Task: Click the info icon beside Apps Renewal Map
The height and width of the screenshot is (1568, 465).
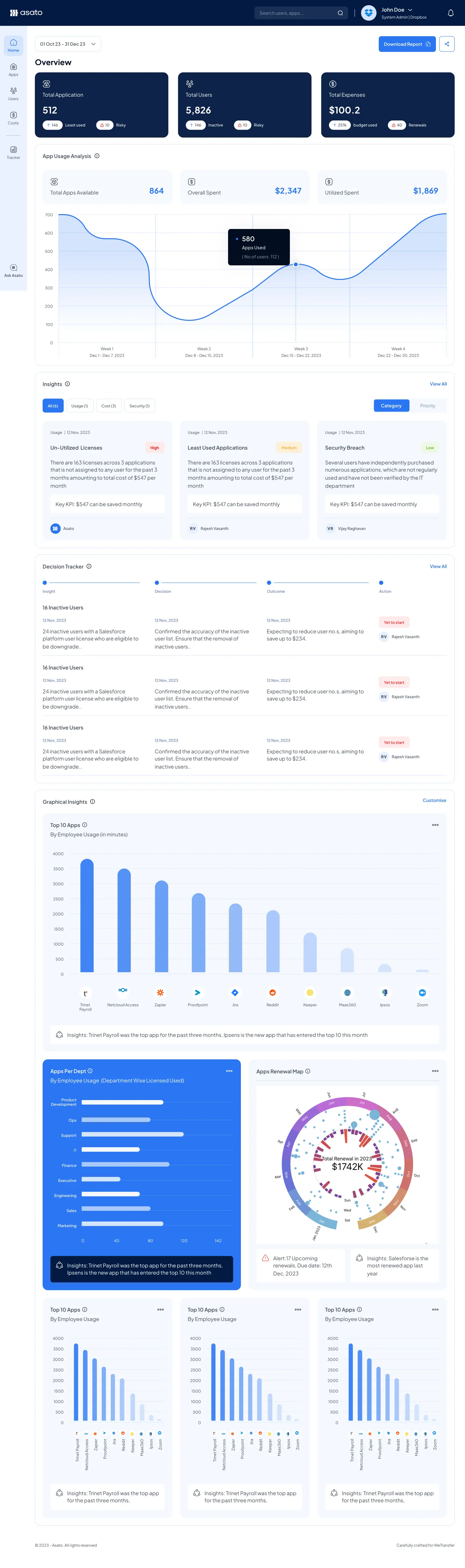Action: (x=307, y=1071)
